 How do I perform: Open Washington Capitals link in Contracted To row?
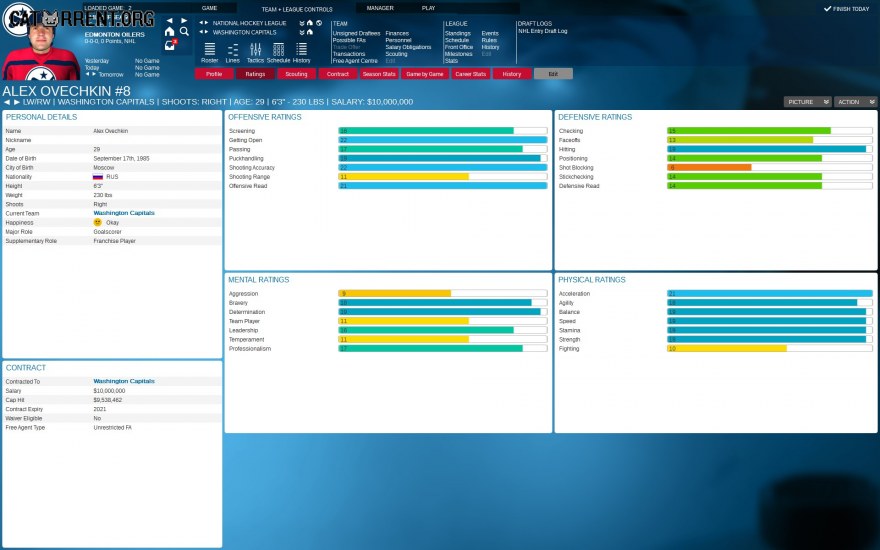pos(124,381)
